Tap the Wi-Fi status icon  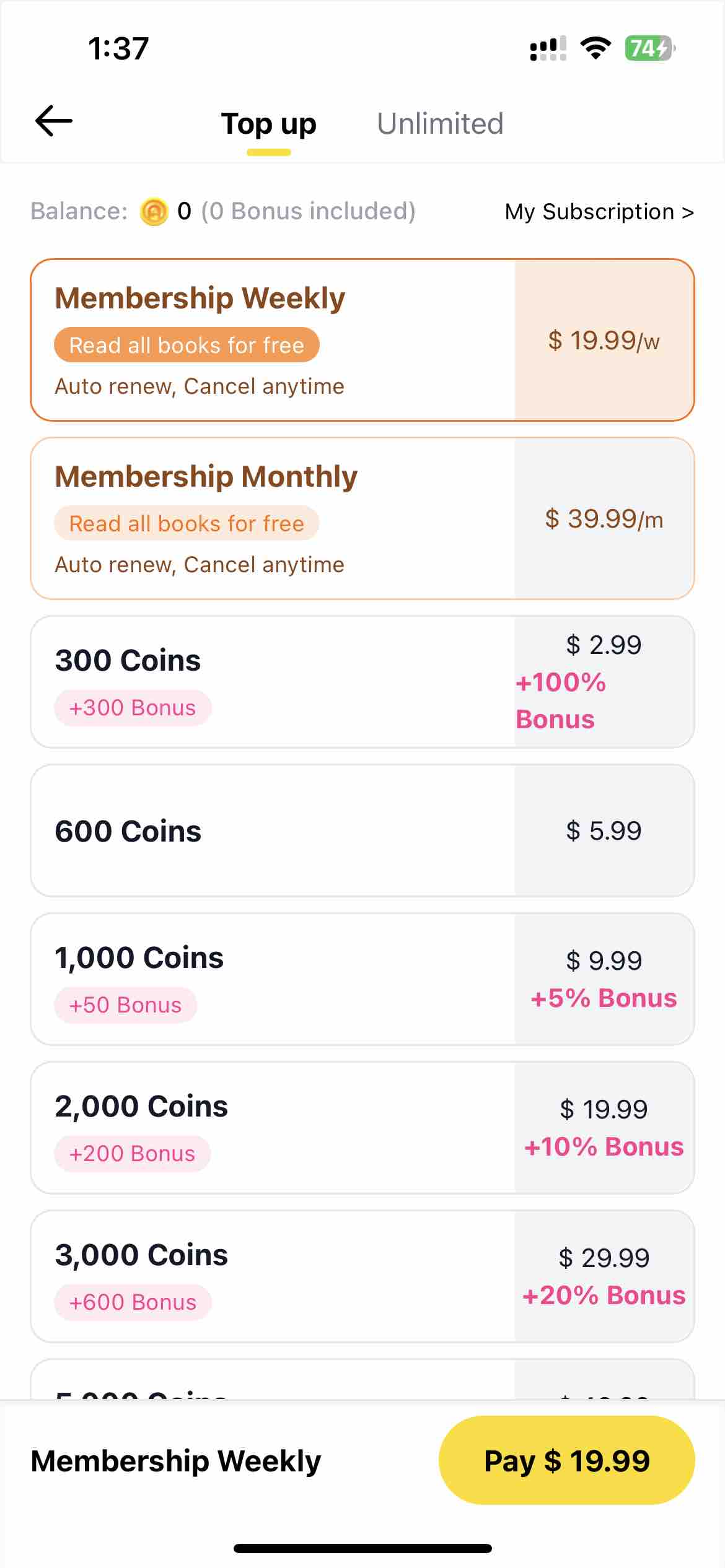[595, 48]
